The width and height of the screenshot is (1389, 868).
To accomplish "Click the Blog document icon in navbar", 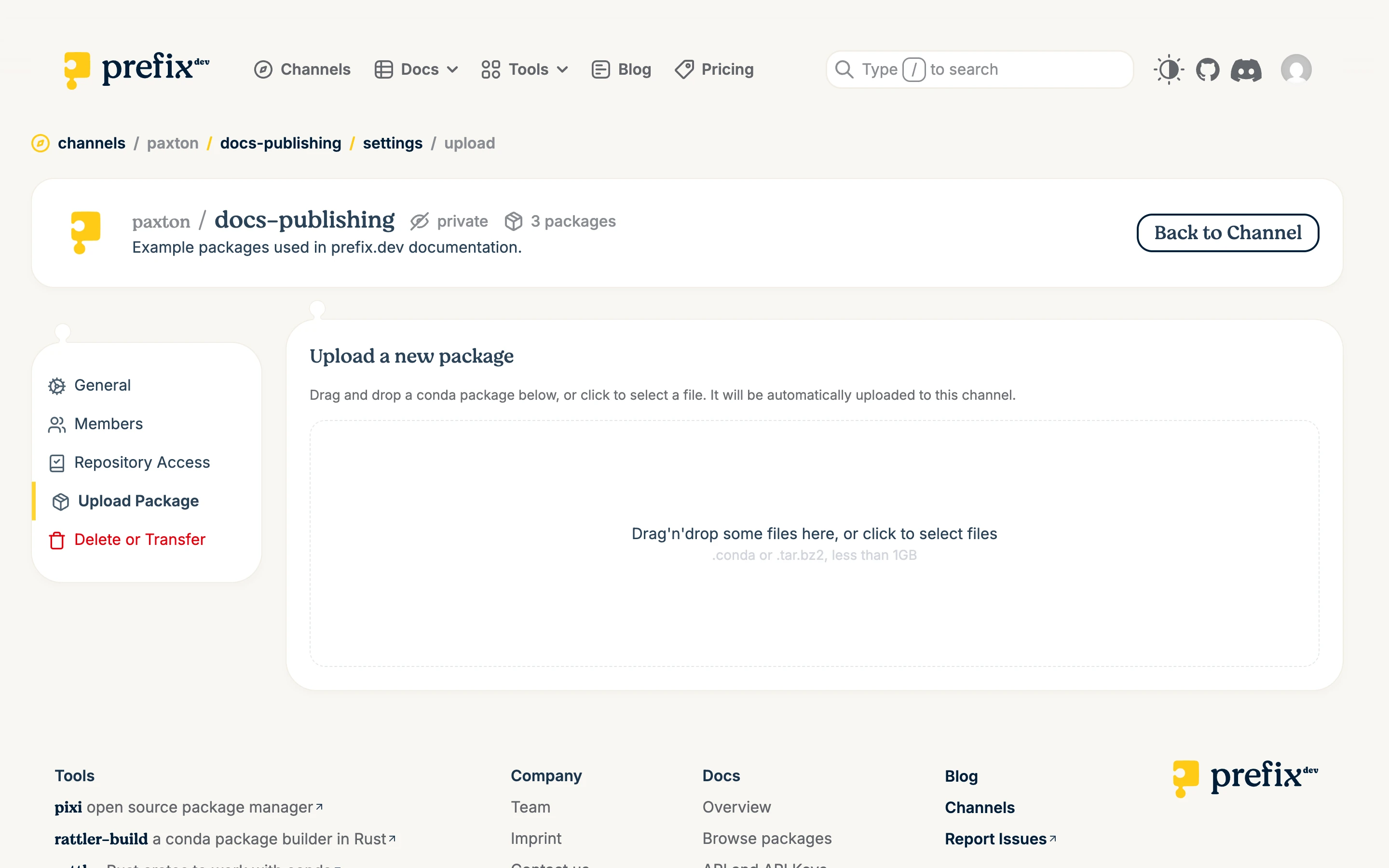I will [600, 69].
